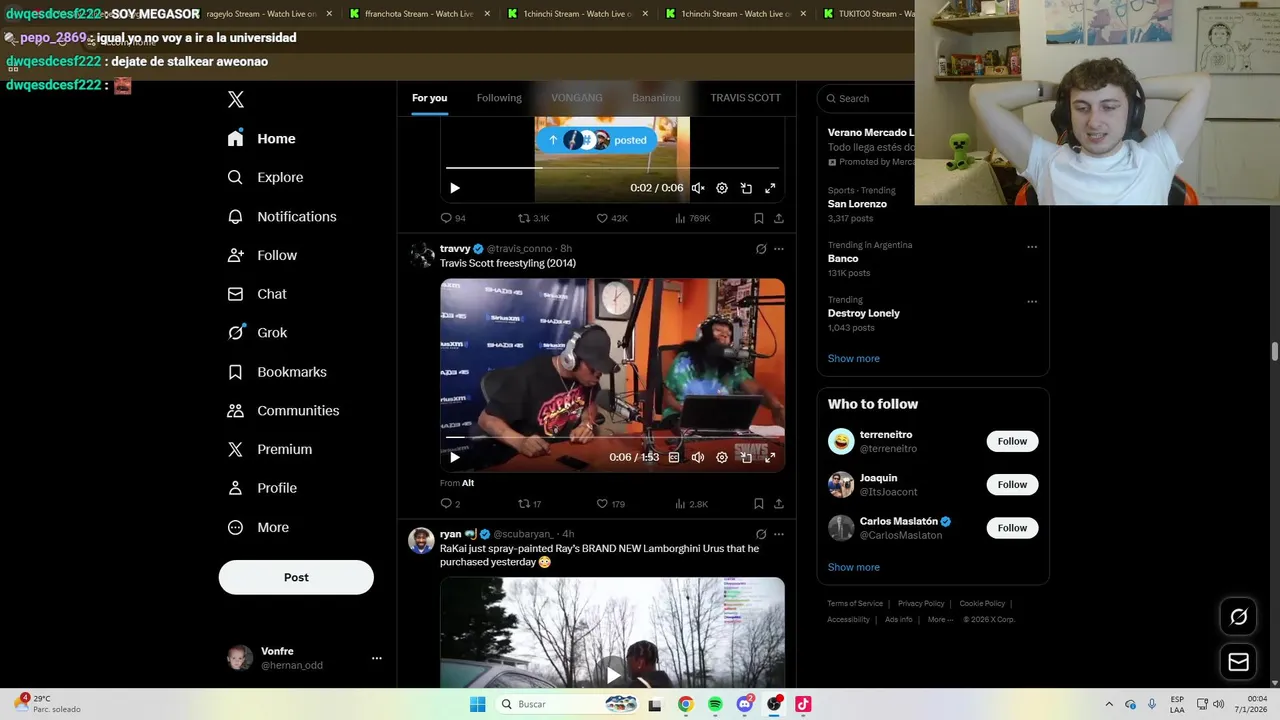Bookmark the post with 42K likes
The height and width of the screenshot is (720, 1280).
[759, 218]
